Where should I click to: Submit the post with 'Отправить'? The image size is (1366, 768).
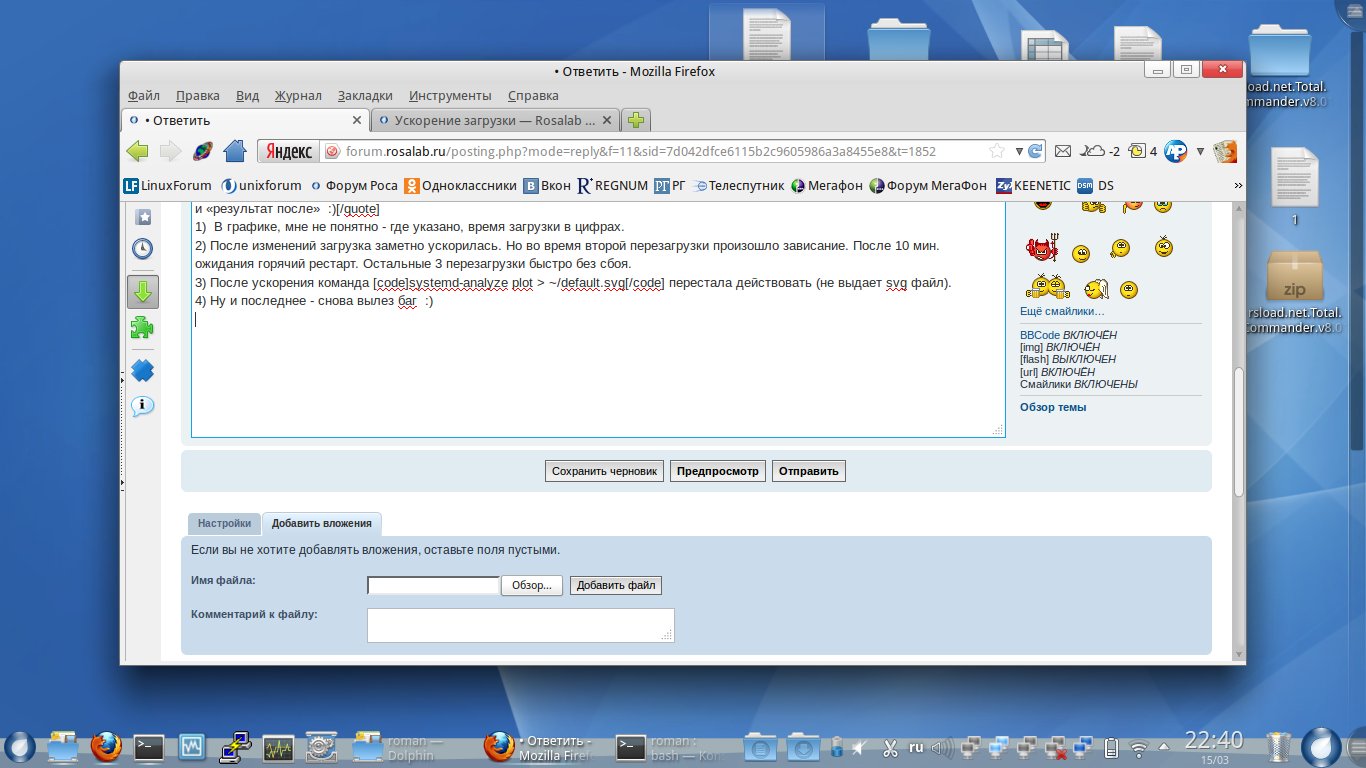click(809, 471)
